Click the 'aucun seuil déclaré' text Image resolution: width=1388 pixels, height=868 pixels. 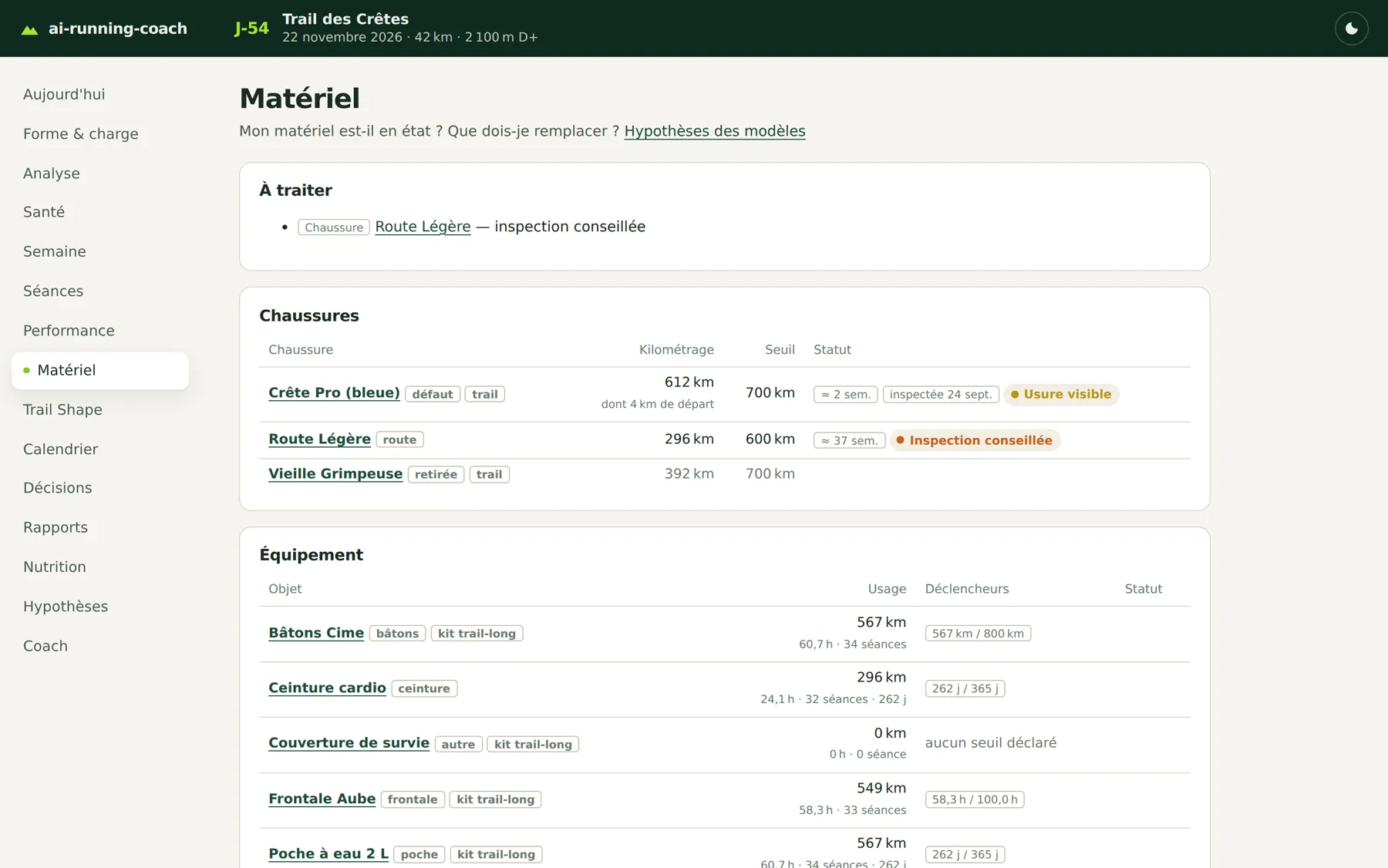(x=991, y=743)
